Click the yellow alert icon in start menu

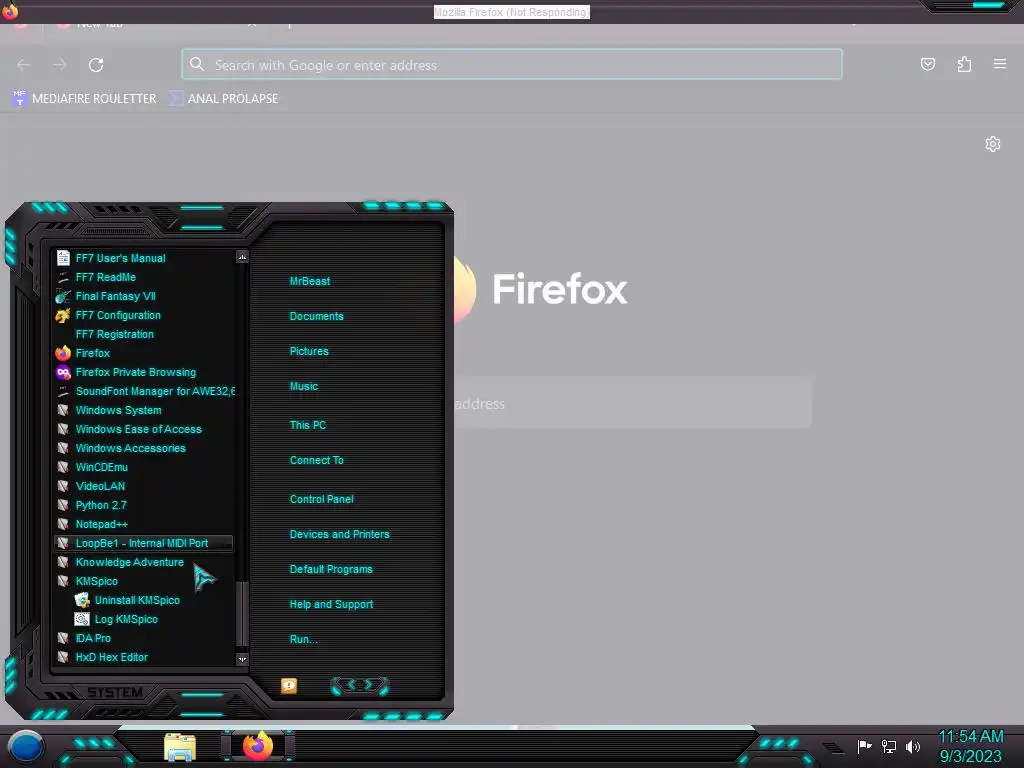(289, 685)
